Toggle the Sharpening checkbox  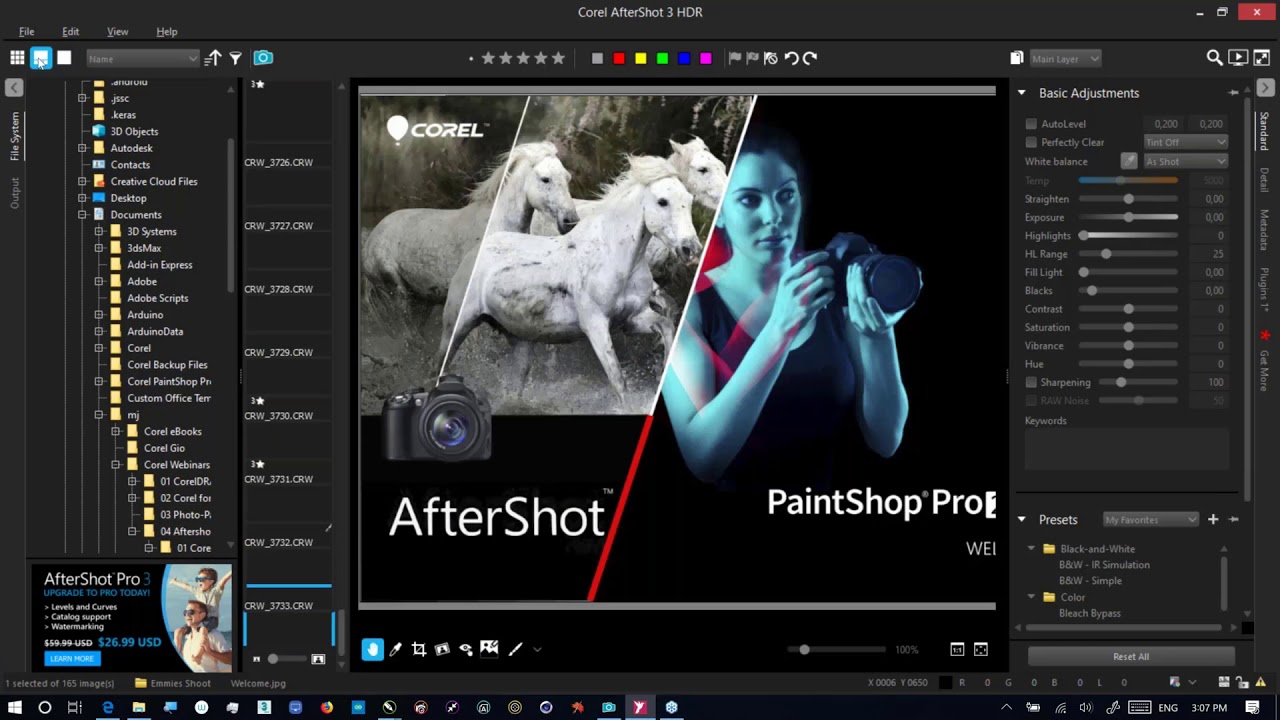[x=1031, y=382]
